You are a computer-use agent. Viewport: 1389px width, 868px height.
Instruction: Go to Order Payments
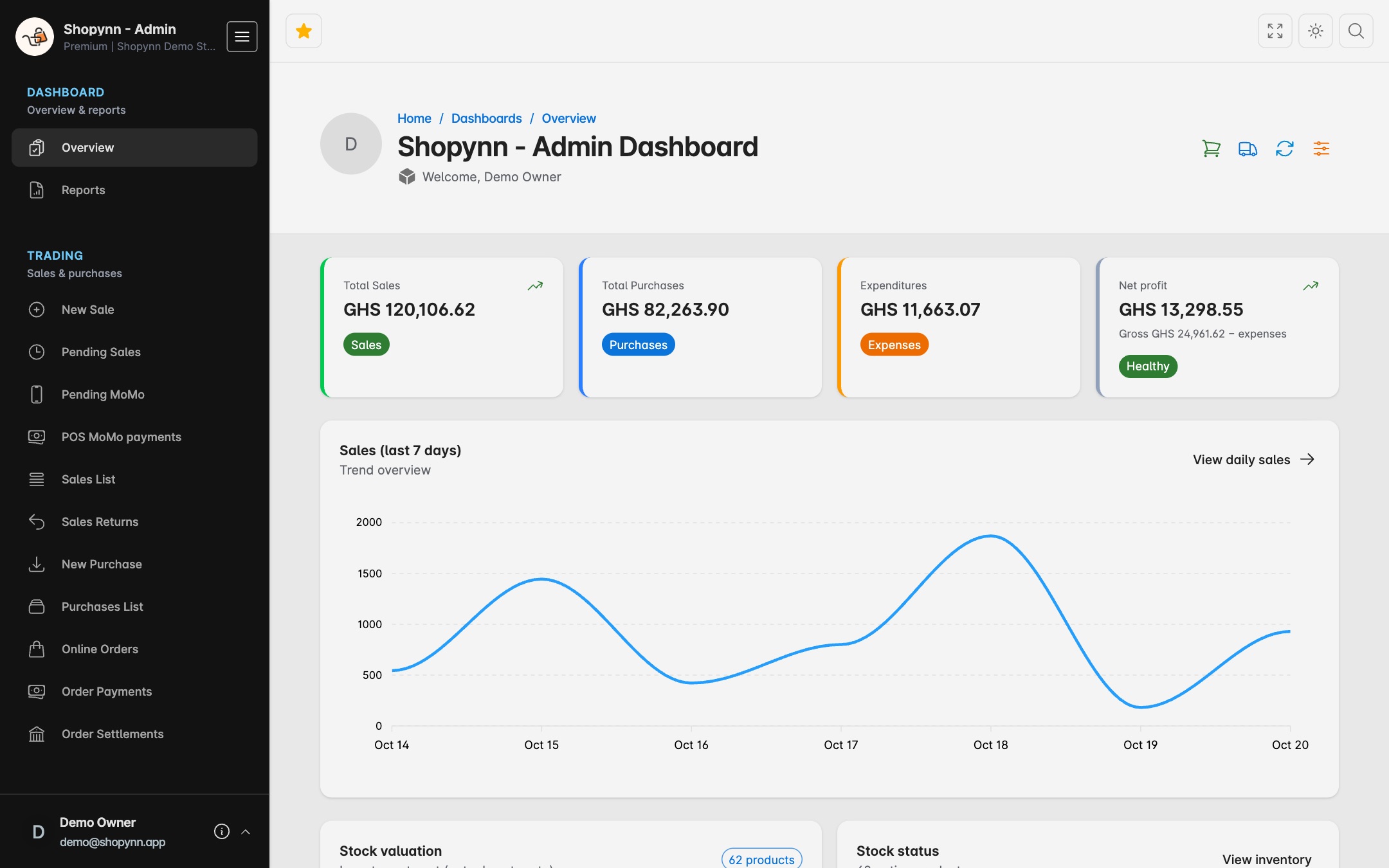coord(134,691)
